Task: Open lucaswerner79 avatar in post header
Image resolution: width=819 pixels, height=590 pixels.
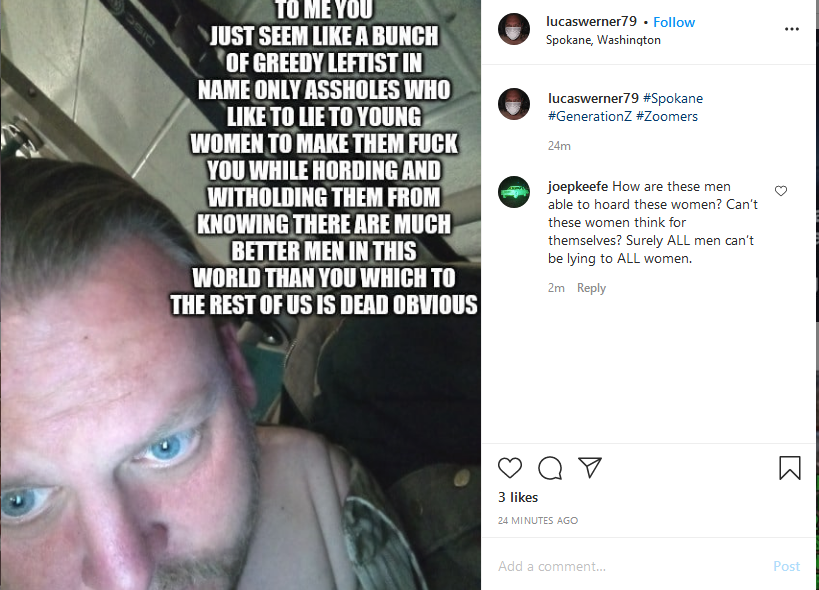Action: [x=514, y=29]
